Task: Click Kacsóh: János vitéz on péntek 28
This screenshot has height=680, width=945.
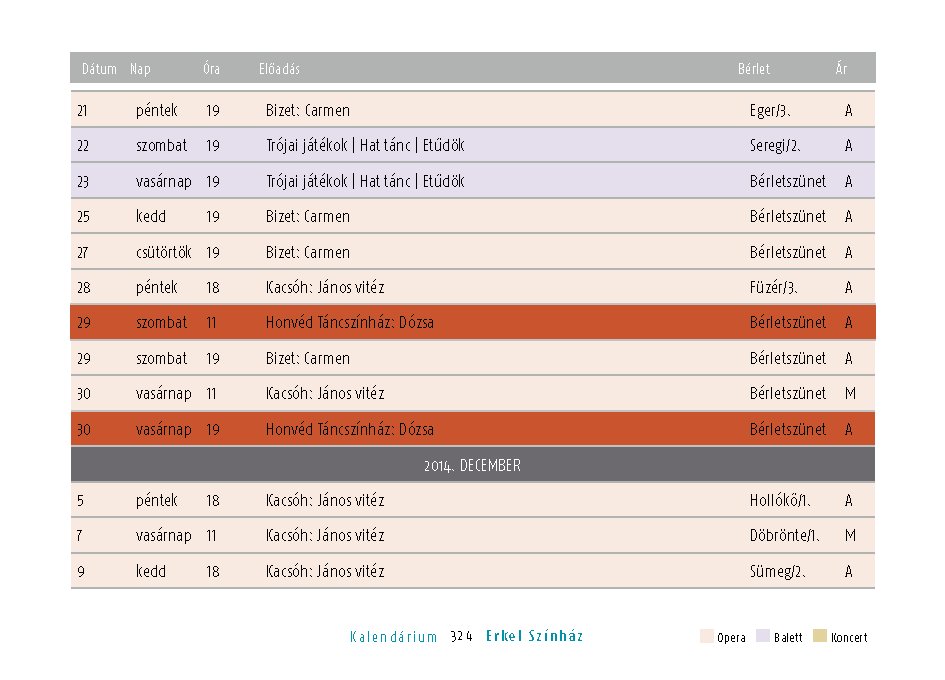Action: coord(325,287)
